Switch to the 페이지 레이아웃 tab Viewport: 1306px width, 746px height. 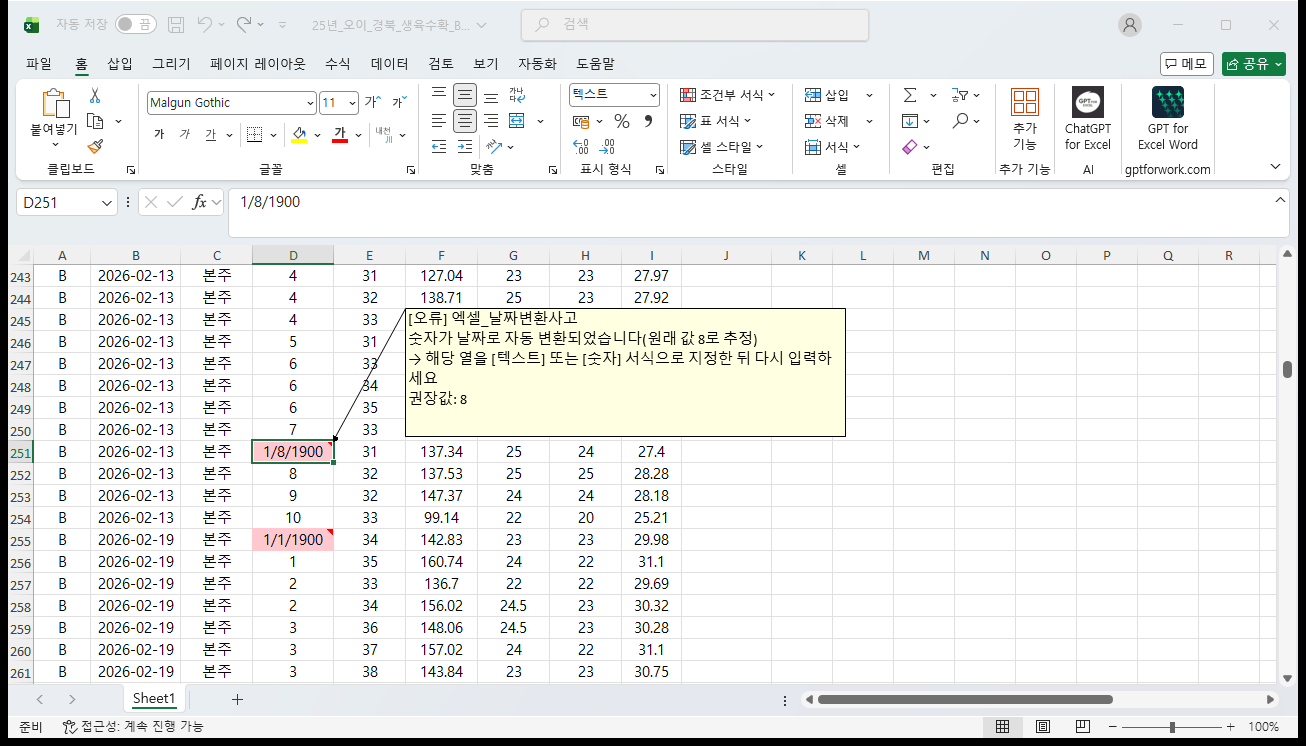[258, 63]
